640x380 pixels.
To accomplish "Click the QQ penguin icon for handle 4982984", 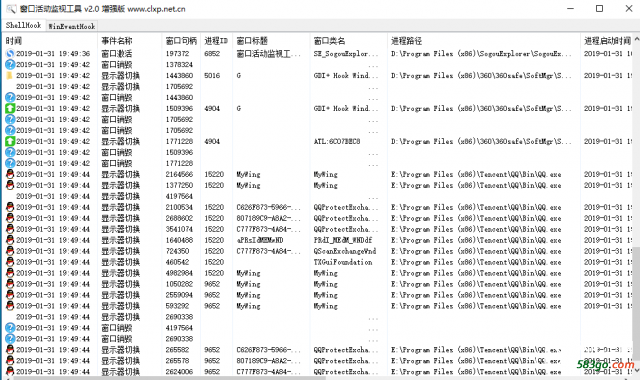I will pos(10,273).
